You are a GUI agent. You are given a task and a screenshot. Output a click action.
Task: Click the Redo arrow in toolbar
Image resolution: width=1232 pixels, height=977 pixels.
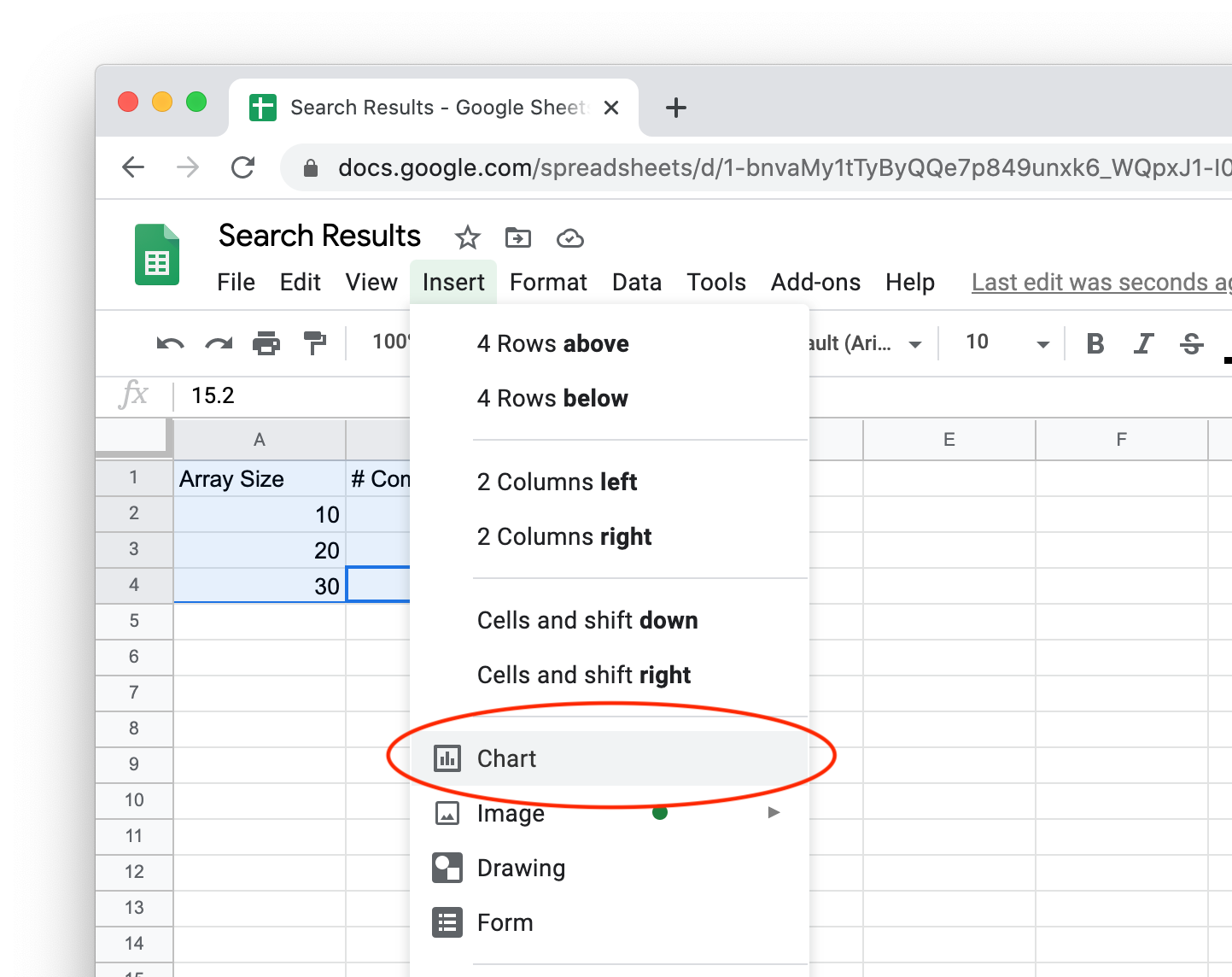click(x=219, y=343)
